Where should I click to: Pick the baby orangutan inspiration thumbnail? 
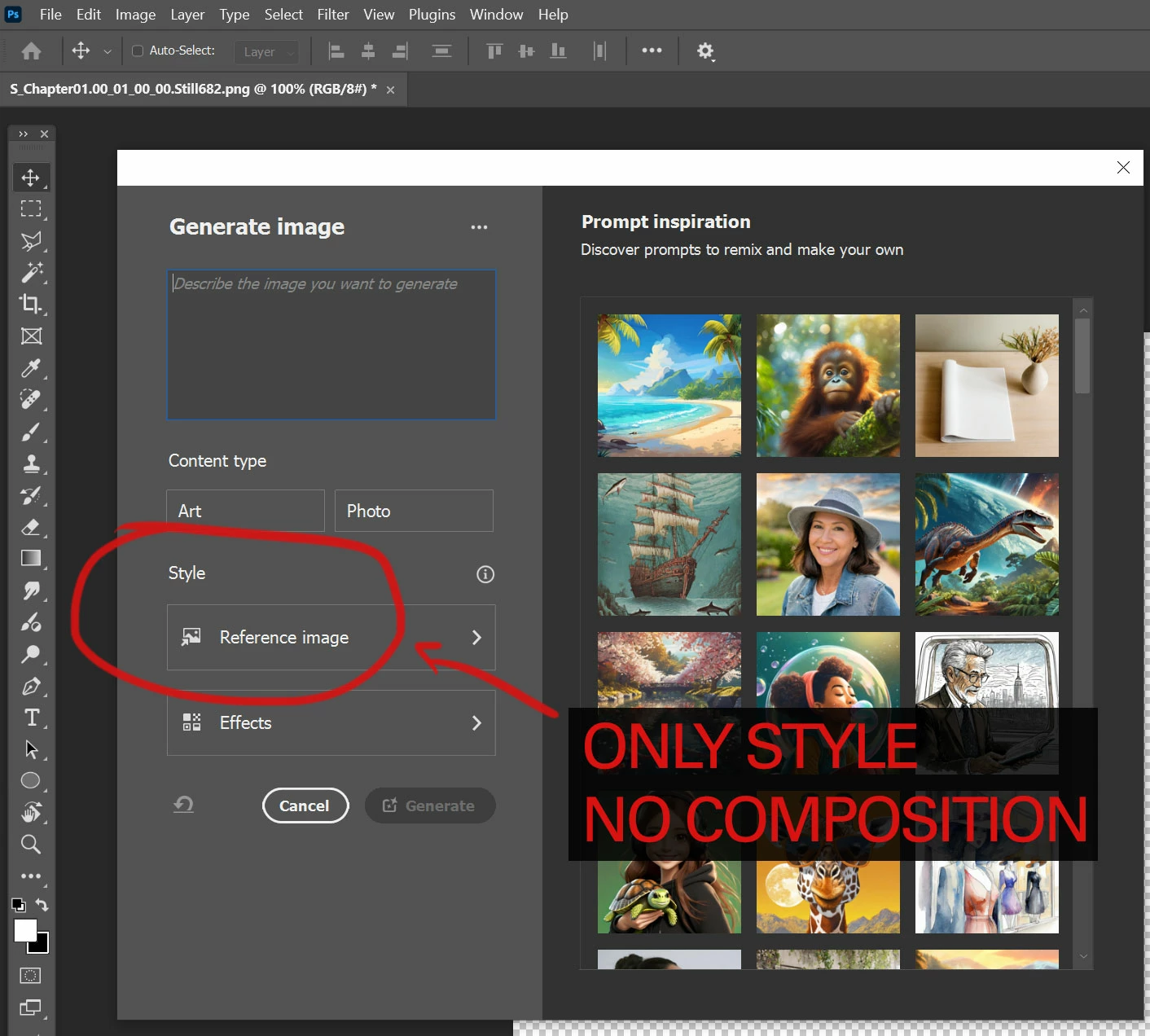827,385
